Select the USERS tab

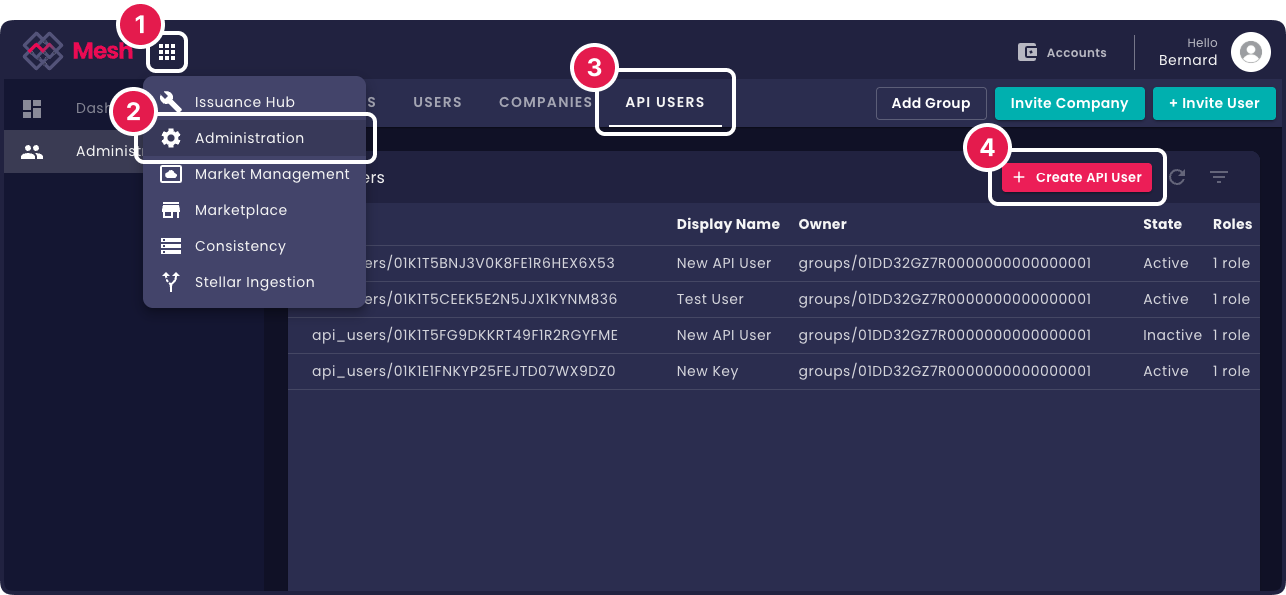pos(437,102)
